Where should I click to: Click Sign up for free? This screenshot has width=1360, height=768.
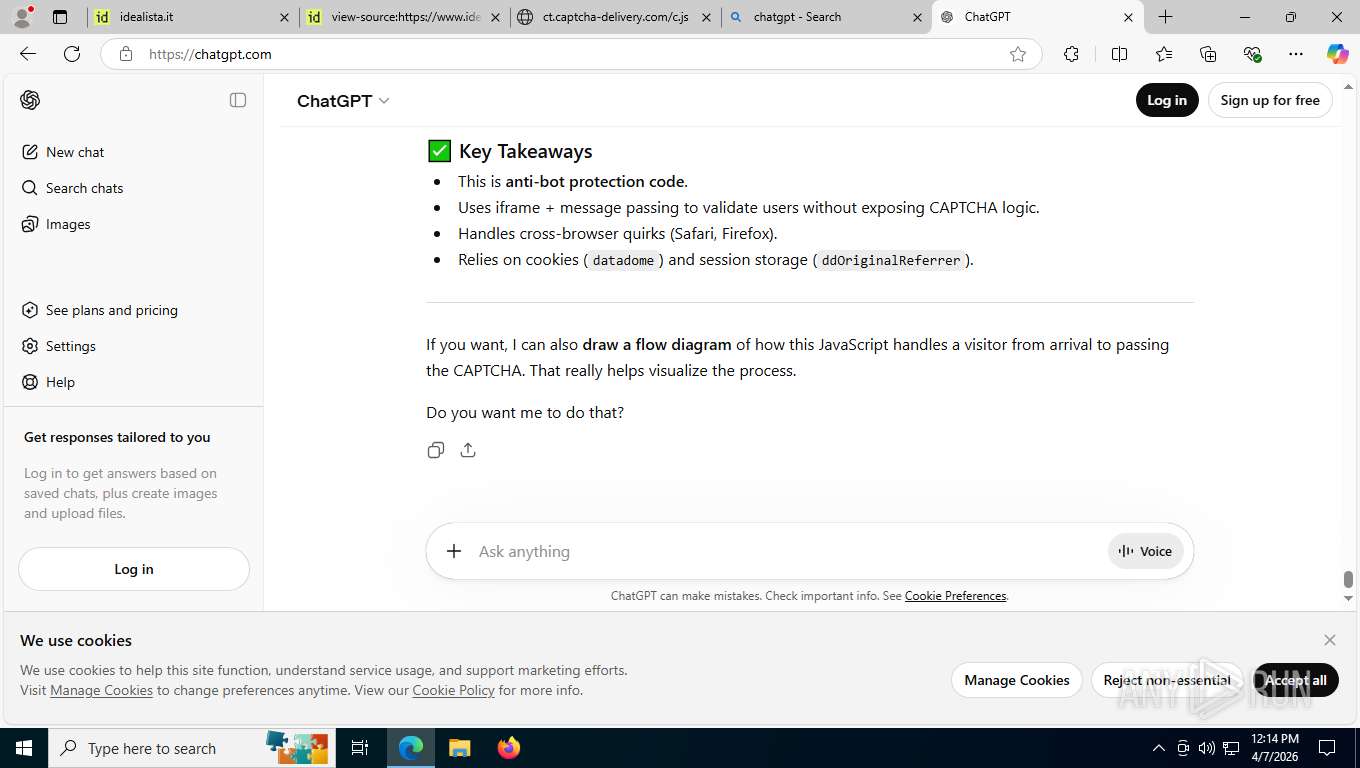point(1270,100)
